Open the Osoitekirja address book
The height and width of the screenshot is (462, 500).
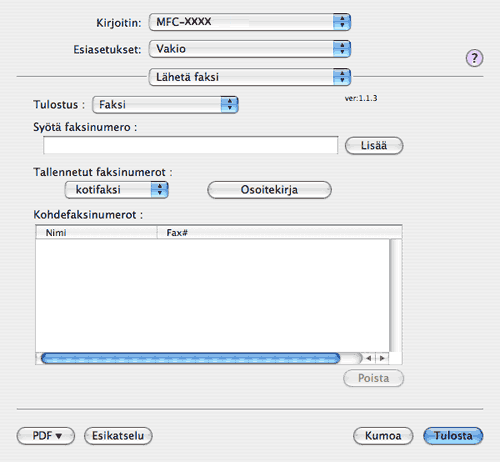(269, 190)
